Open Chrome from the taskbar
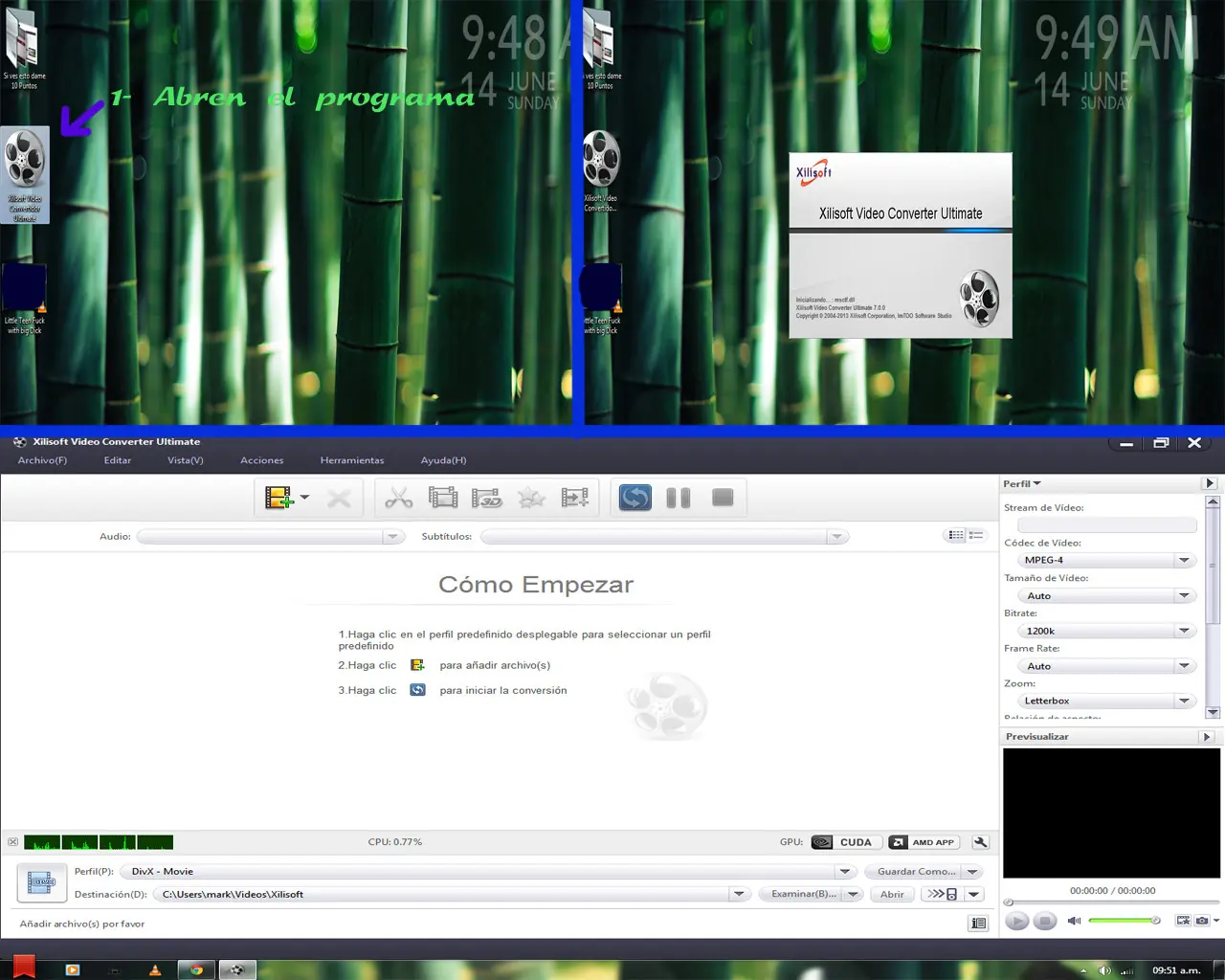 [x=196, y=970]
